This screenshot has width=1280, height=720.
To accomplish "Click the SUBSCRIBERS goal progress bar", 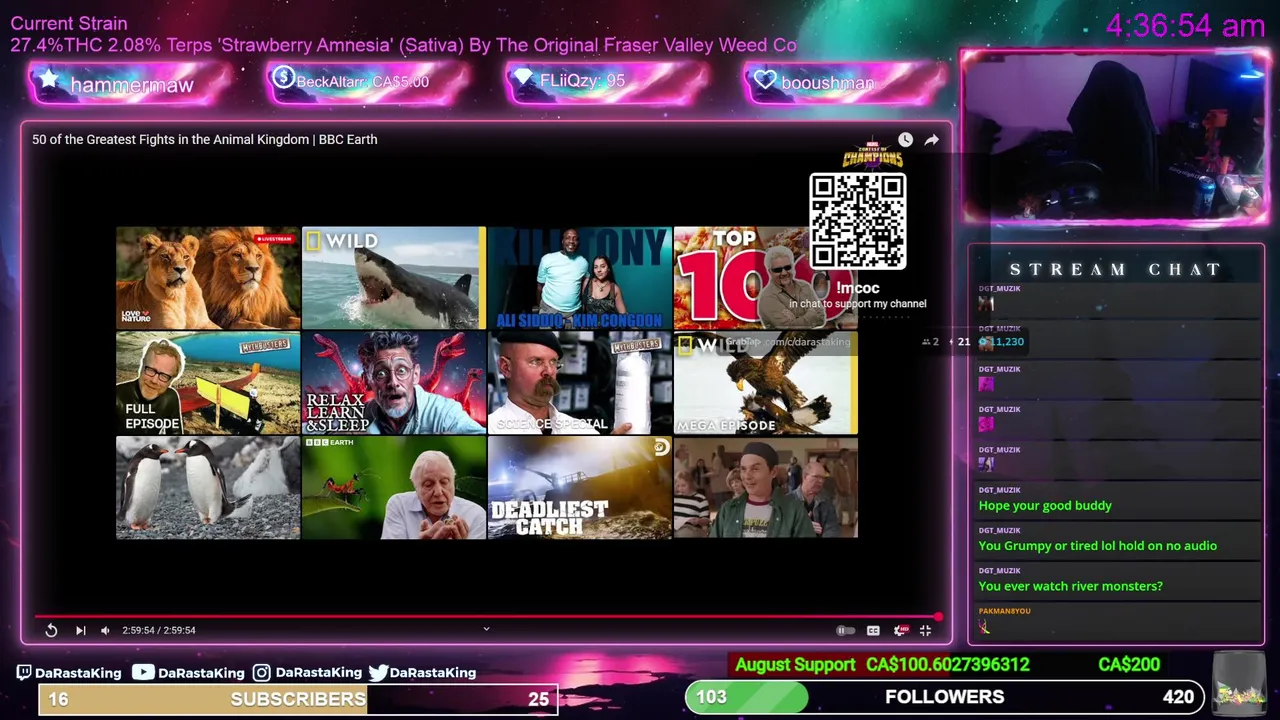I will tap(298, 699).
